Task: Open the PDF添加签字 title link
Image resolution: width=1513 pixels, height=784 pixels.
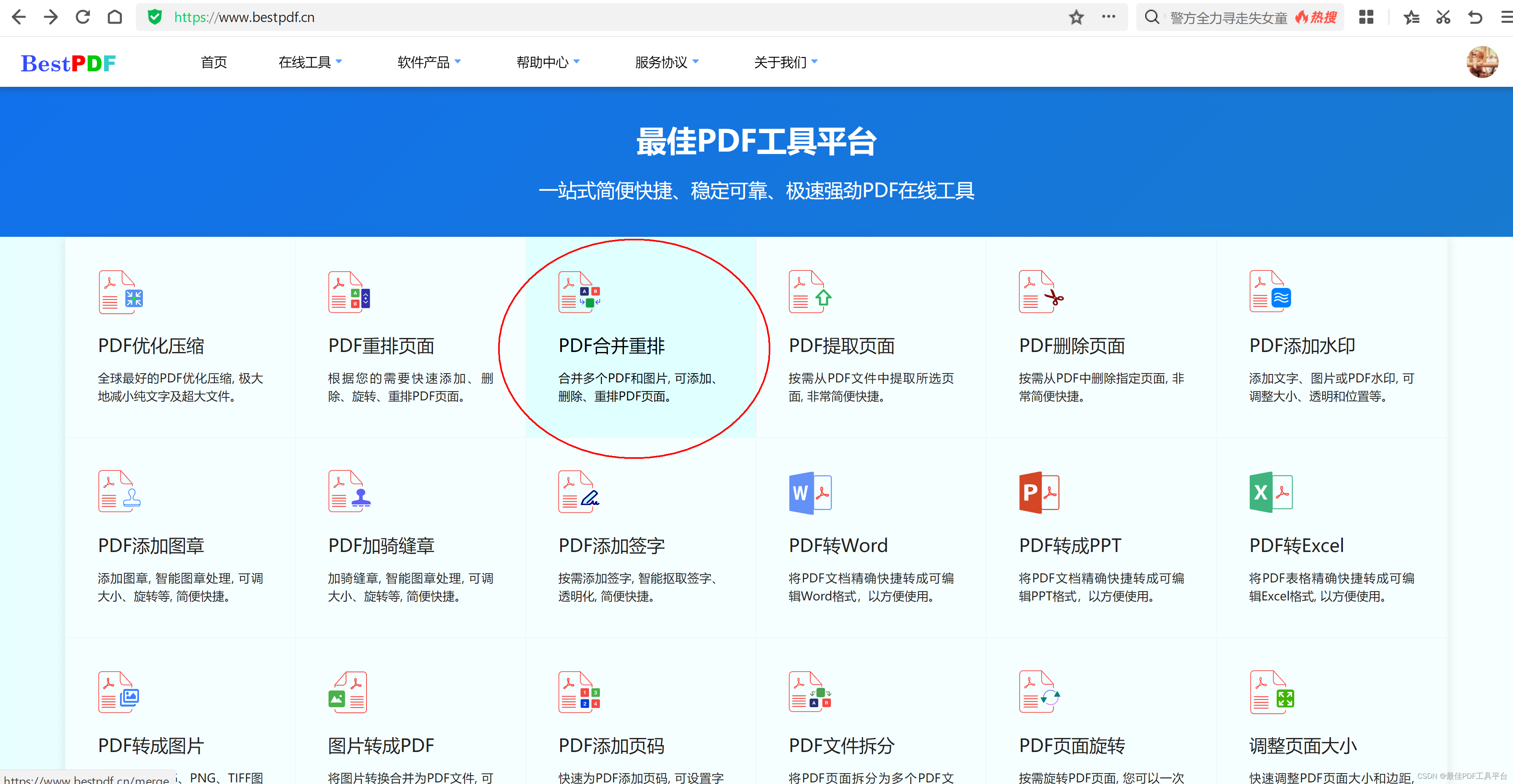Action: 611,546
